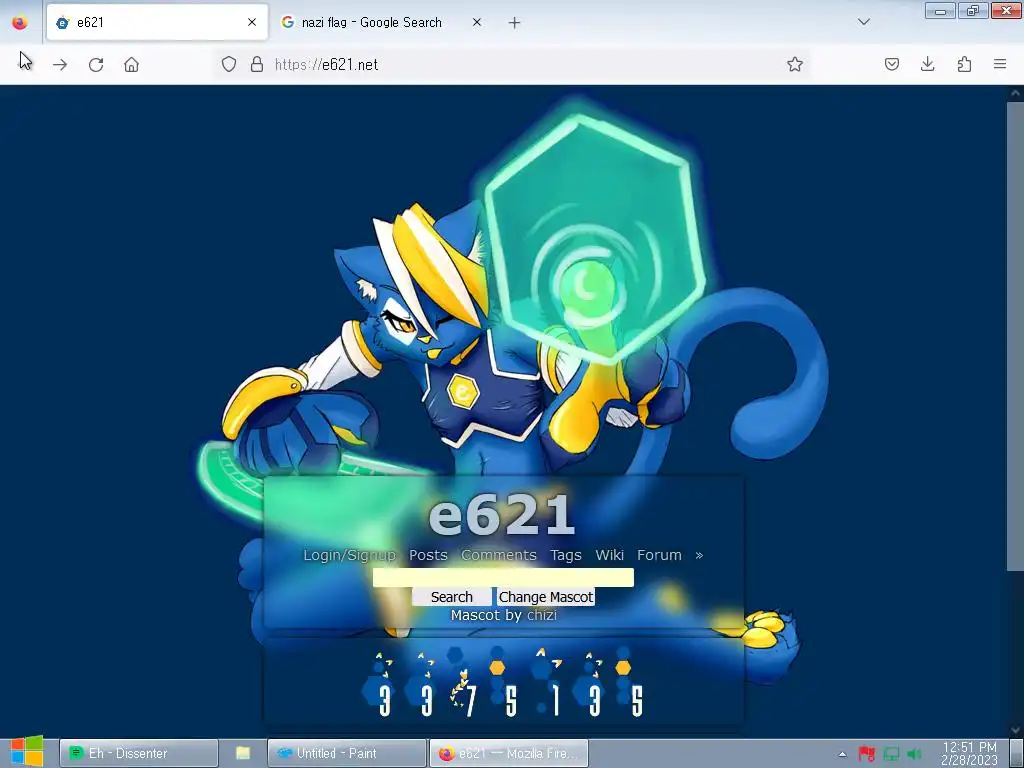Open the chizi mascot artist link
1024x768 pixels.
[x=541, y=615]
